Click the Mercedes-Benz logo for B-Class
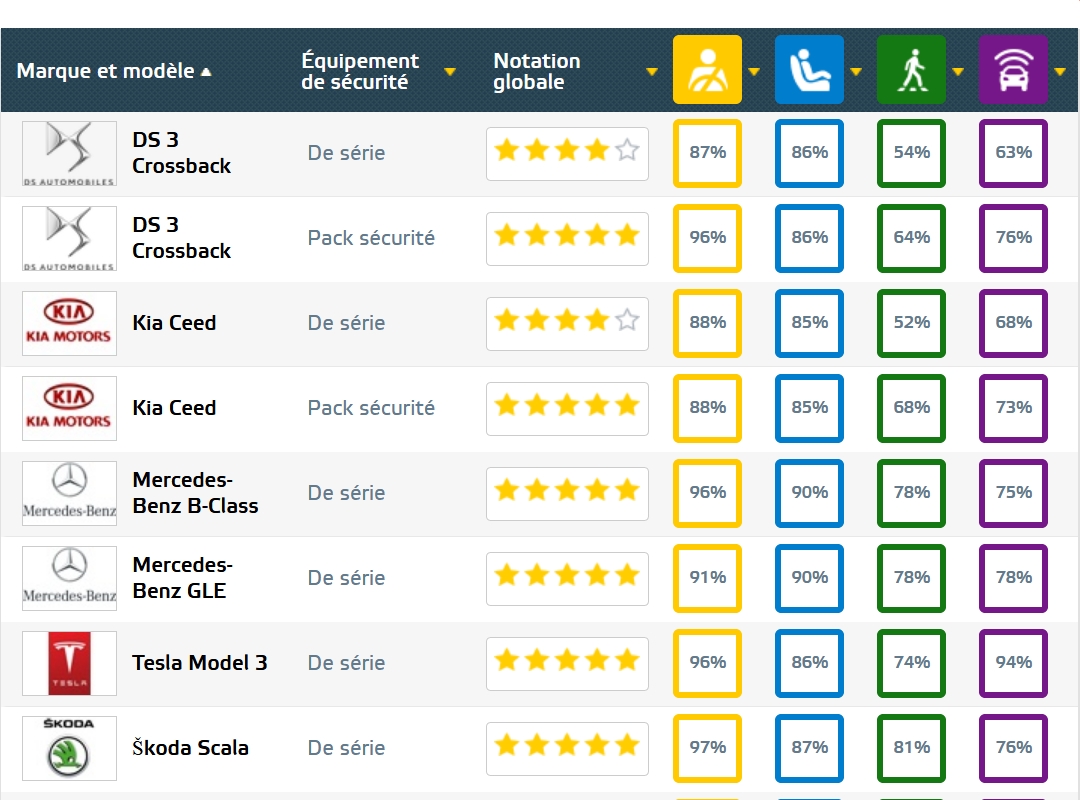The image size is (1080, 800). pyautogui.click(x=70, y=493)
